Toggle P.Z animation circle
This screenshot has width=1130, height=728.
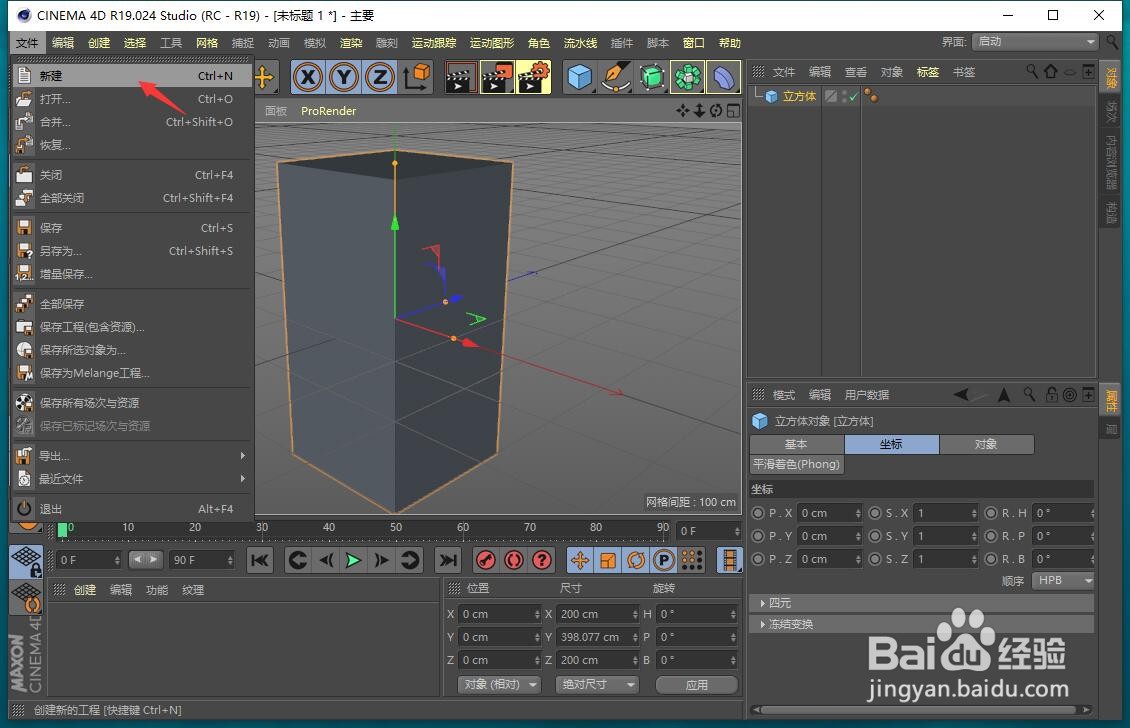tap(758, 559)
